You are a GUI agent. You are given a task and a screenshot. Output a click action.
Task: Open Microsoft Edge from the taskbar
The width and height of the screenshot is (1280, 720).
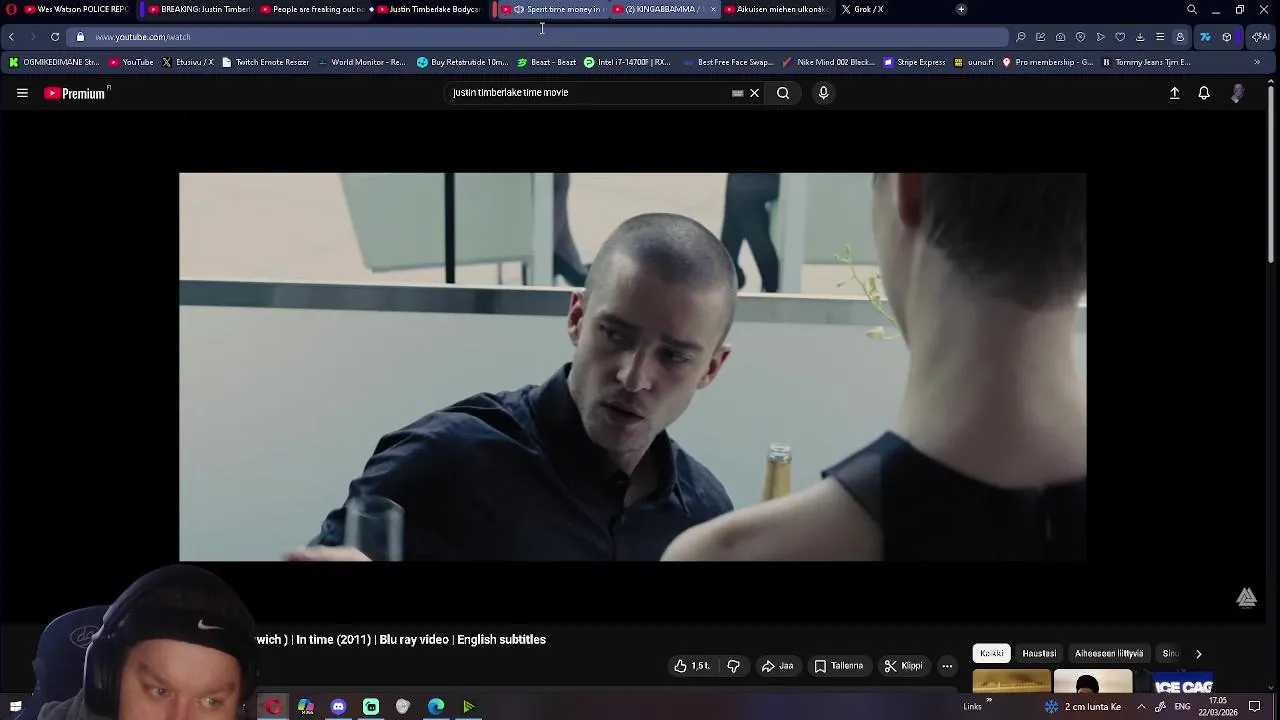436,707
